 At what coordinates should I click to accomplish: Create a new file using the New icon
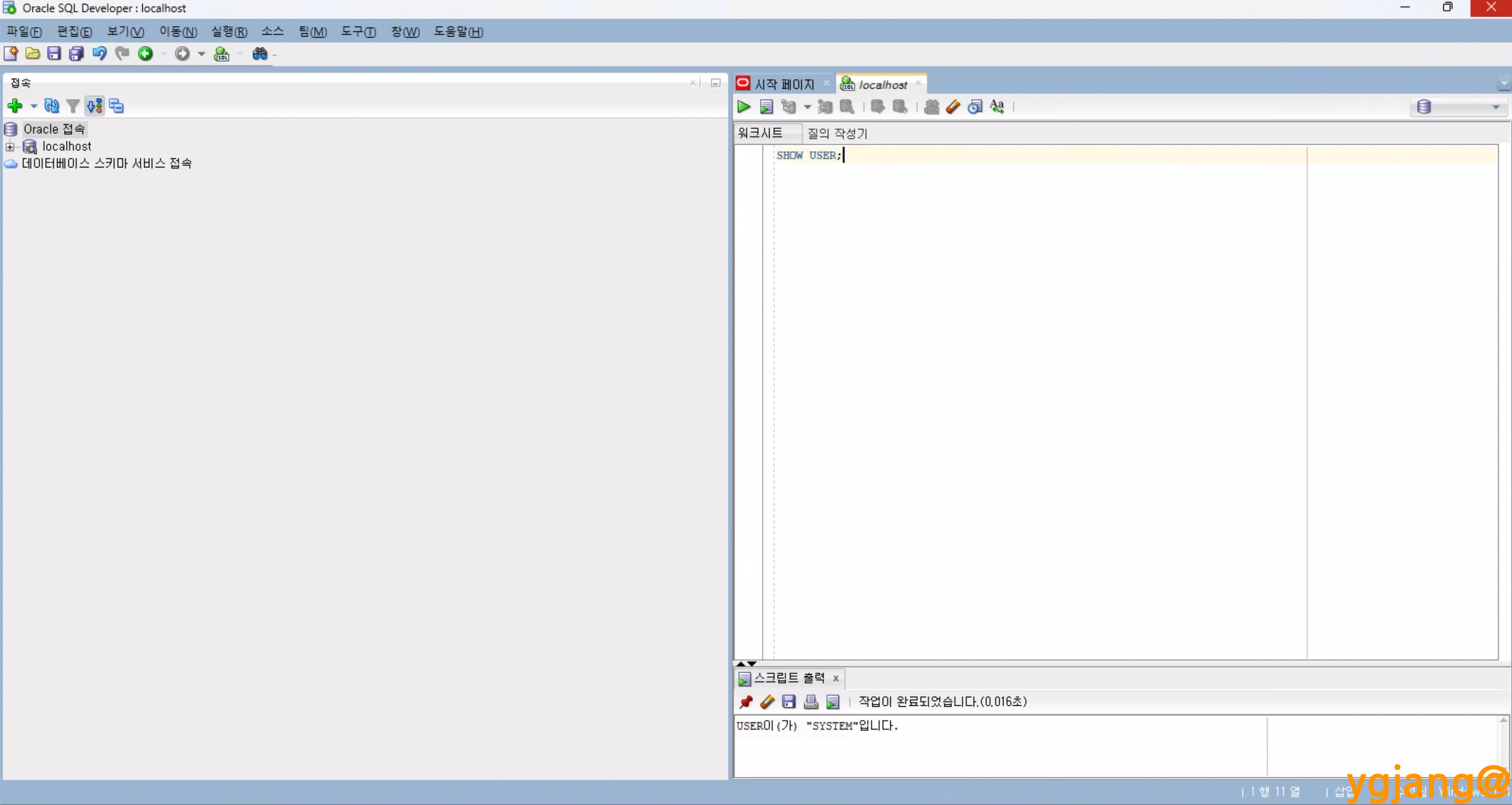coord(11,54)
